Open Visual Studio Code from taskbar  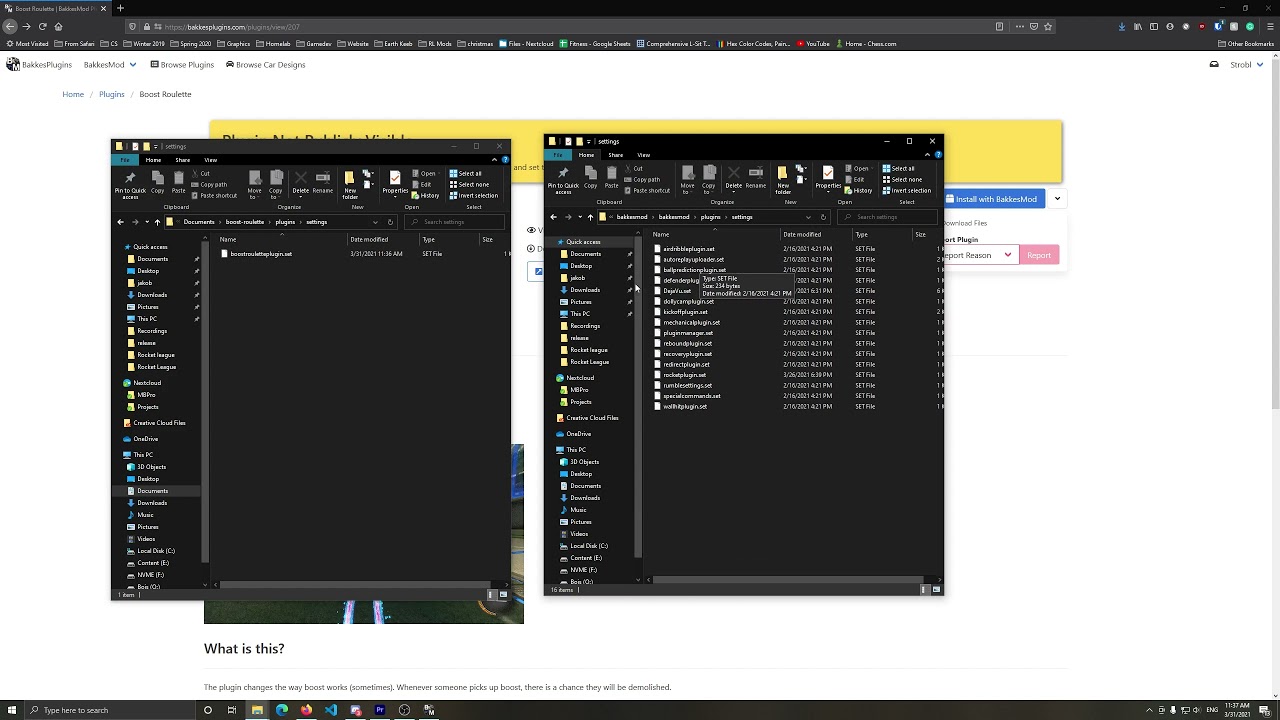coord(331,710)
